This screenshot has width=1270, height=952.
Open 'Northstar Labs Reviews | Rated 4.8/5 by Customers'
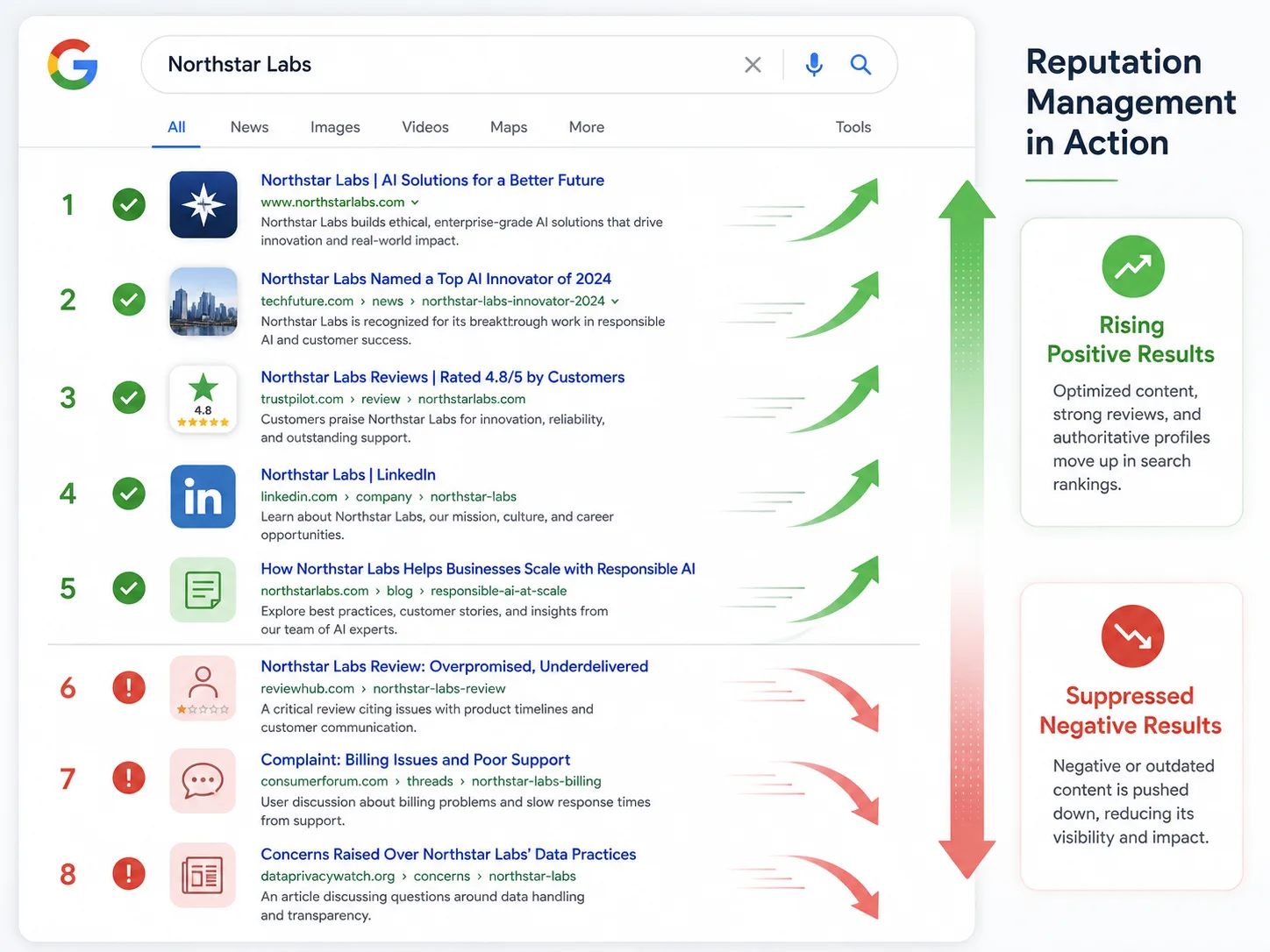pyautogui.click(x=443, y=377)
